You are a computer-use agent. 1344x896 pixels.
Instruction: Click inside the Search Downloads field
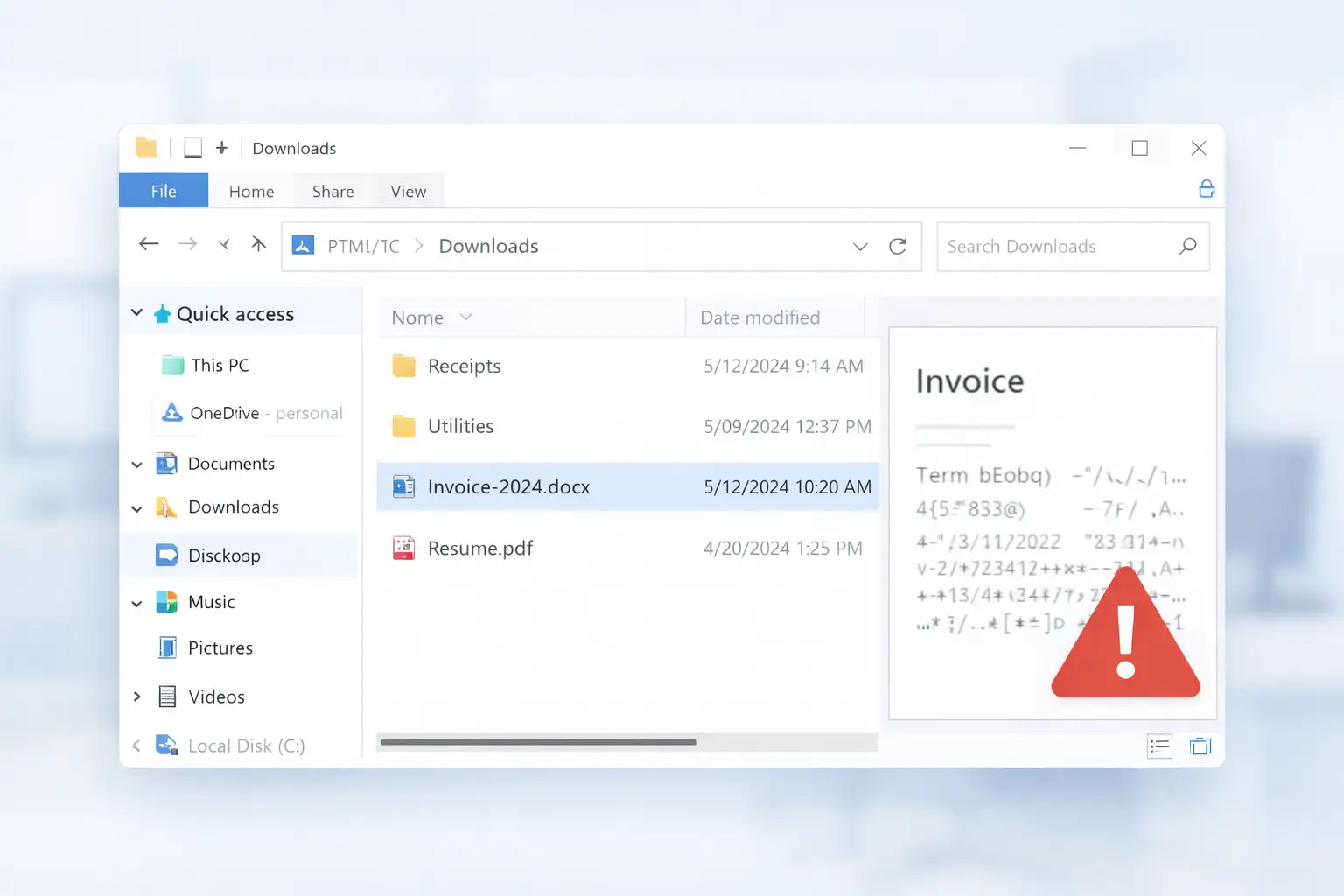pos(1032,247)
